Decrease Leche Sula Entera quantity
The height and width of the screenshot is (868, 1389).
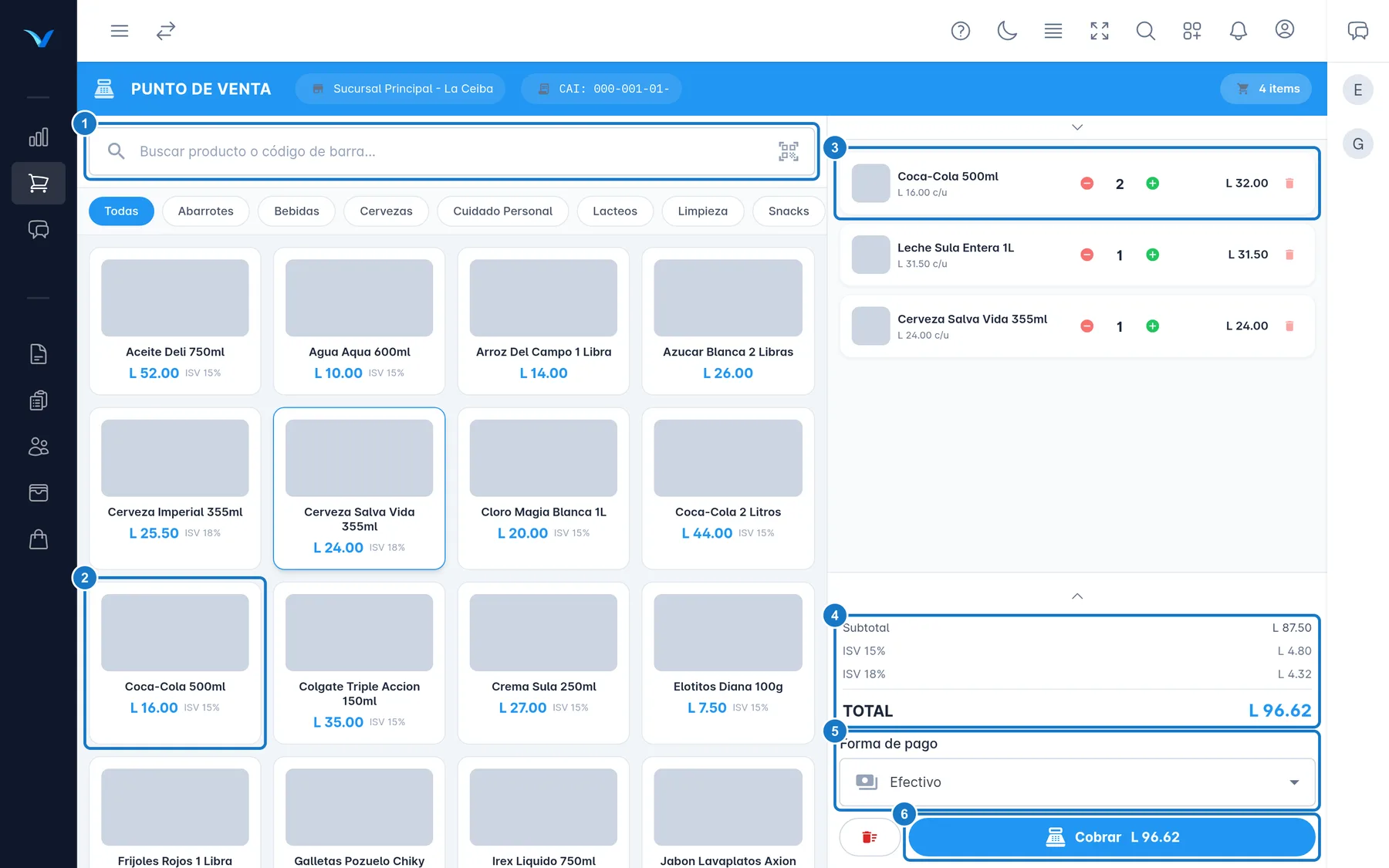click(1087, 255)
